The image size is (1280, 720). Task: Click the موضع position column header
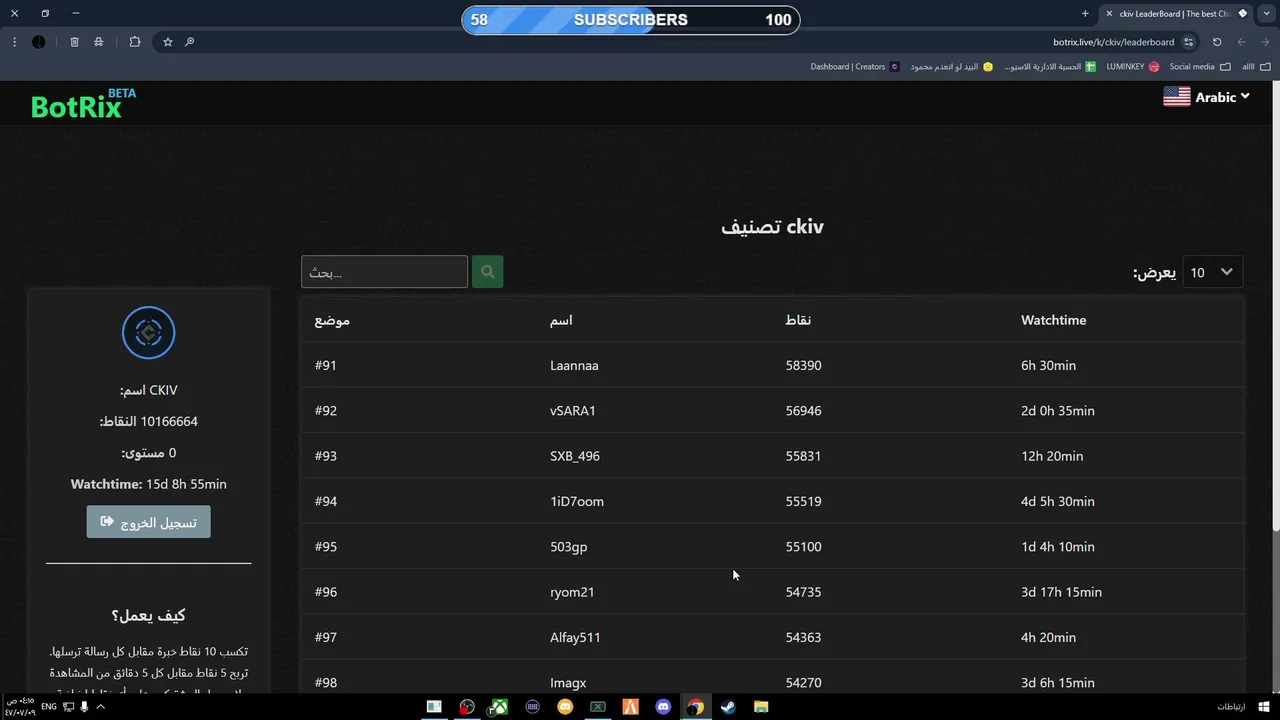[332, 320]
